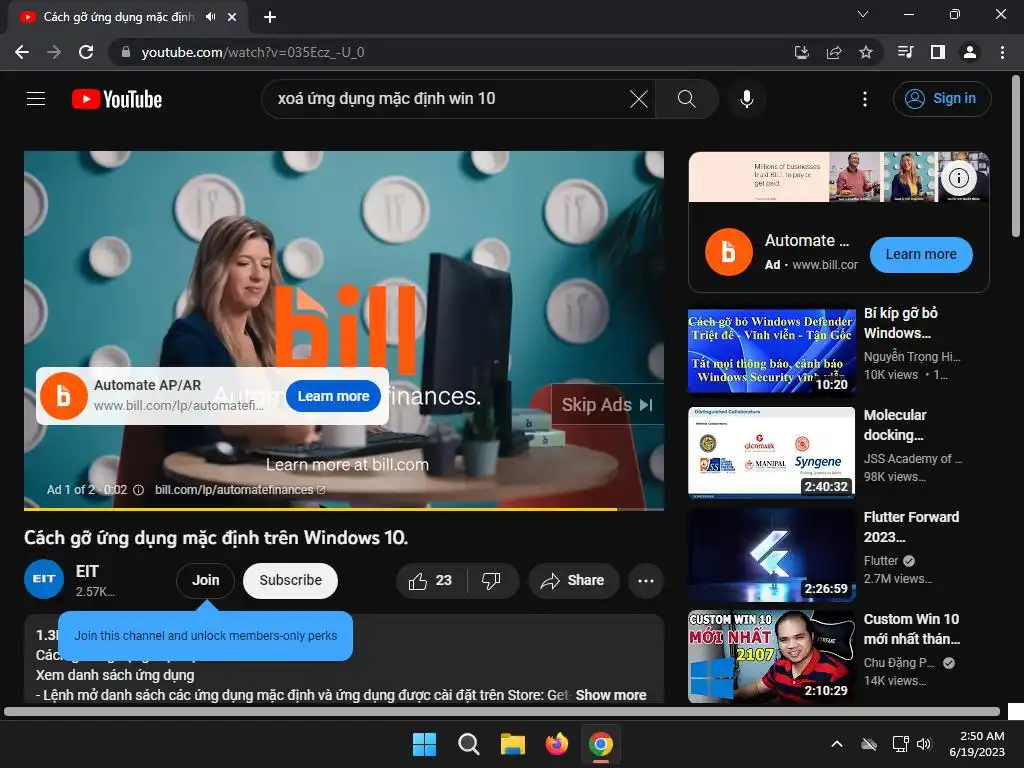
Task: Click Sign in button
Action: pyautogui.click(x=942, y=99)
